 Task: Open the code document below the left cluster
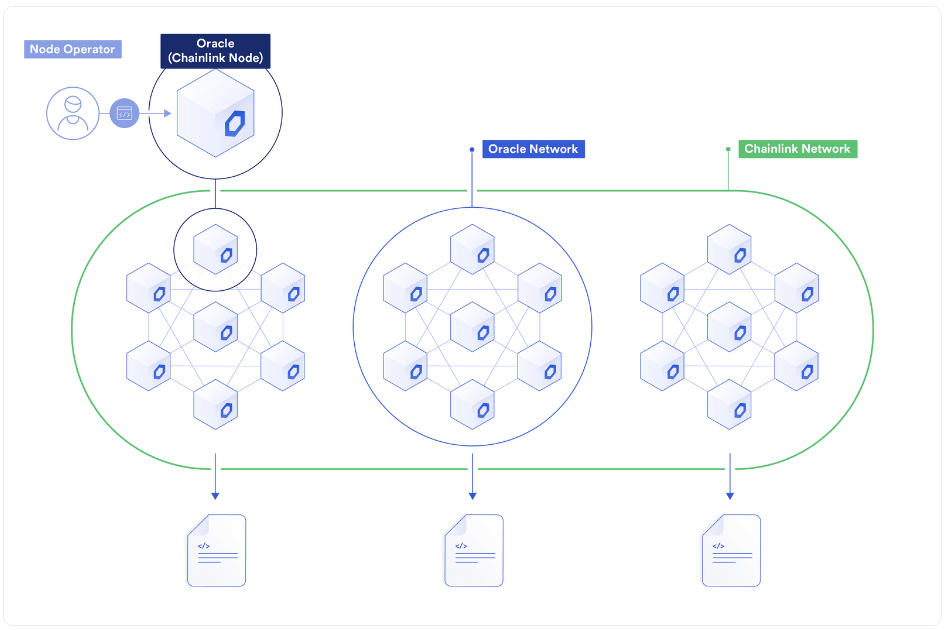coord(216,550)
